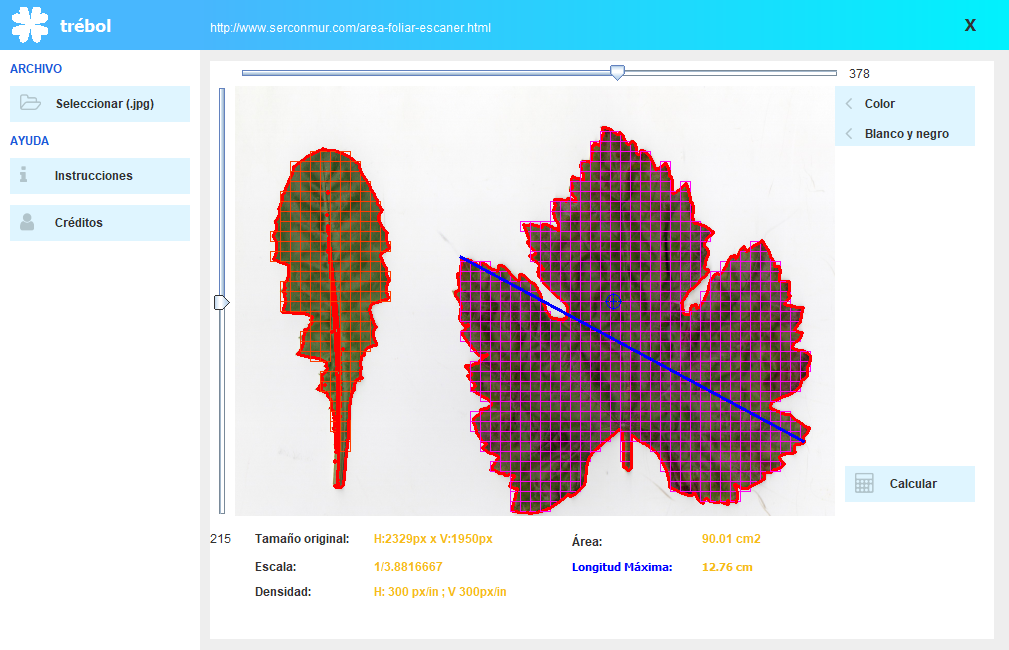The width and height of the screenshot is (1009, 650).
Task: Switch view to Blanco y negro mode
Action: [905, 133]
